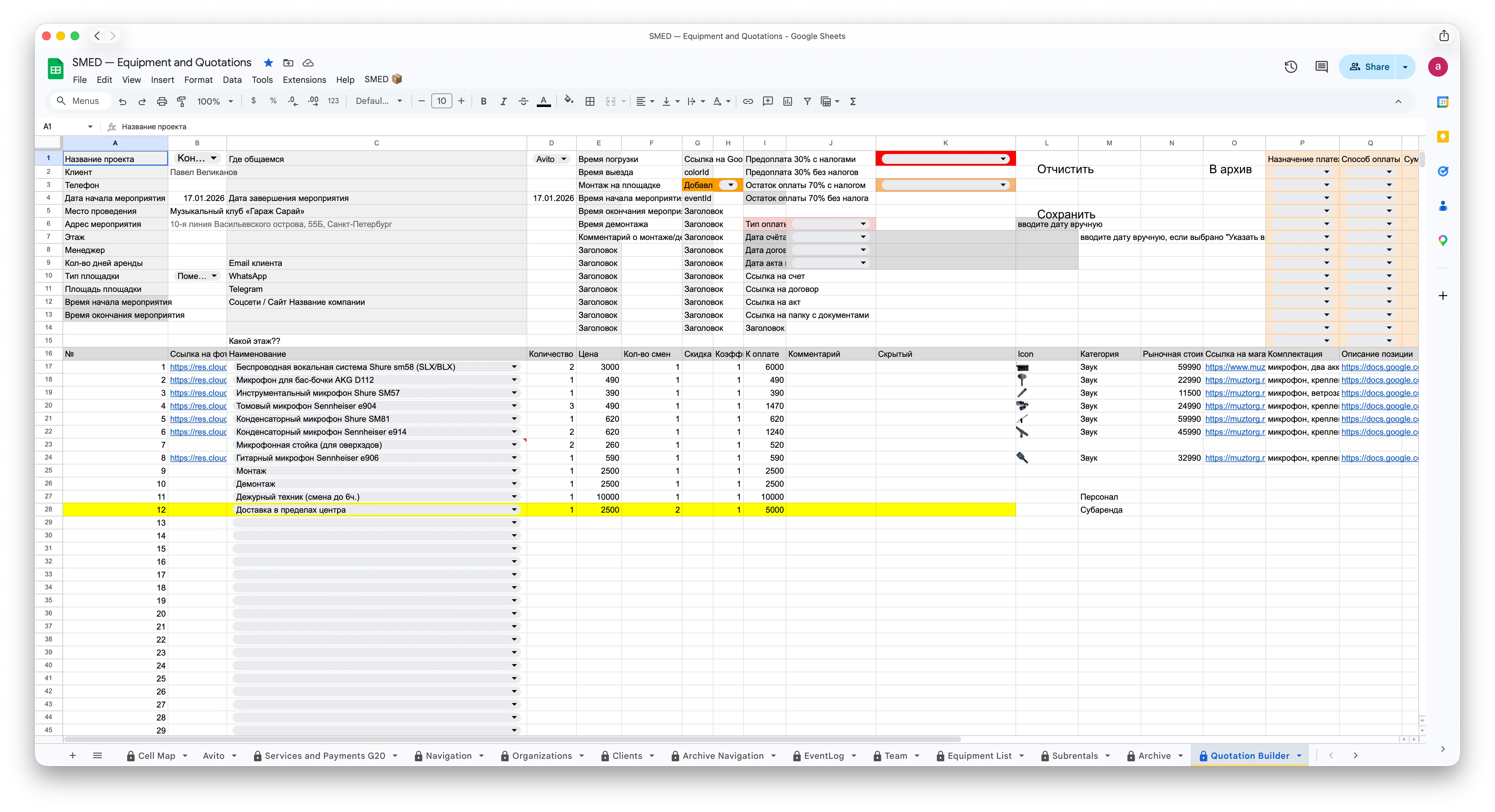Click the Redo icon in toolbar
This screenshot has width=1495, height=812.
(x=142, y=101)
